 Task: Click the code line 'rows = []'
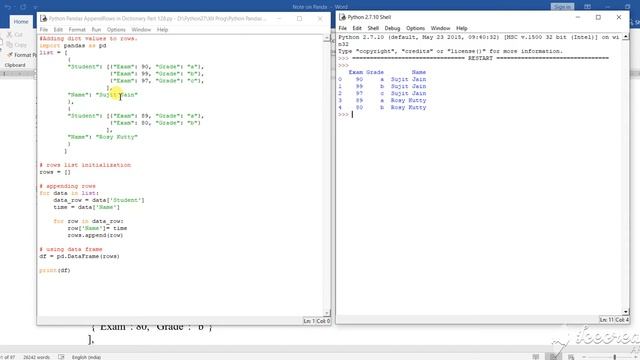[55, 172]
